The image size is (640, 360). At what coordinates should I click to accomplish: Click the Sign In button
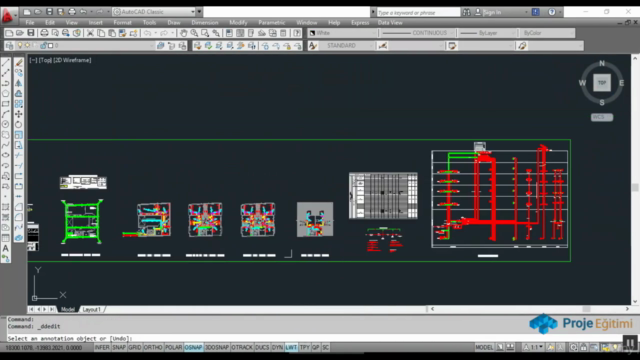(x=492, y=12)
